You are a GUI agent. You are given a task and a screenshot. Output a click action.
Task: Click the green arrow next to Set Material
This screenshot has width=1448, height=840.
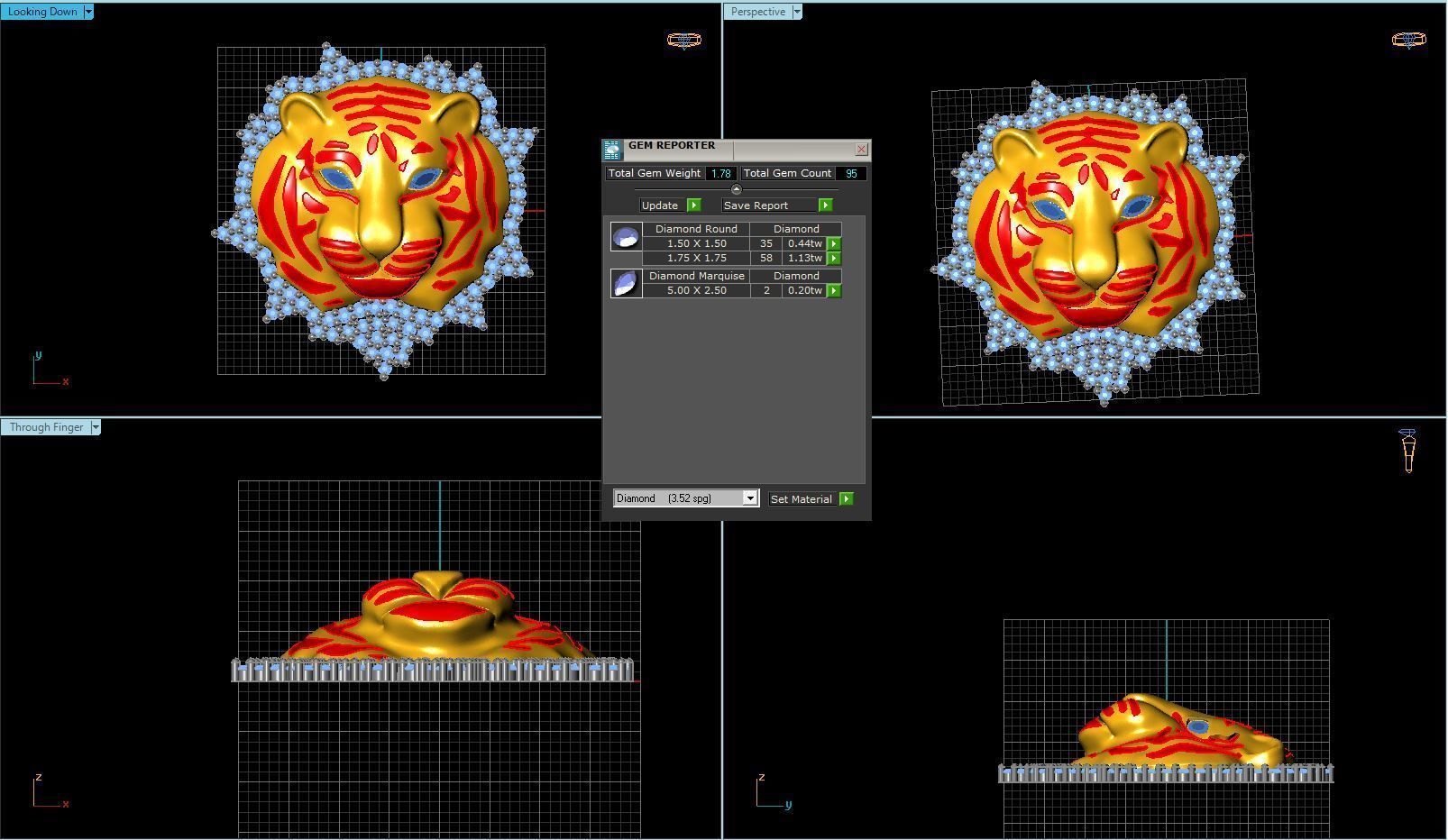point(846,498)
